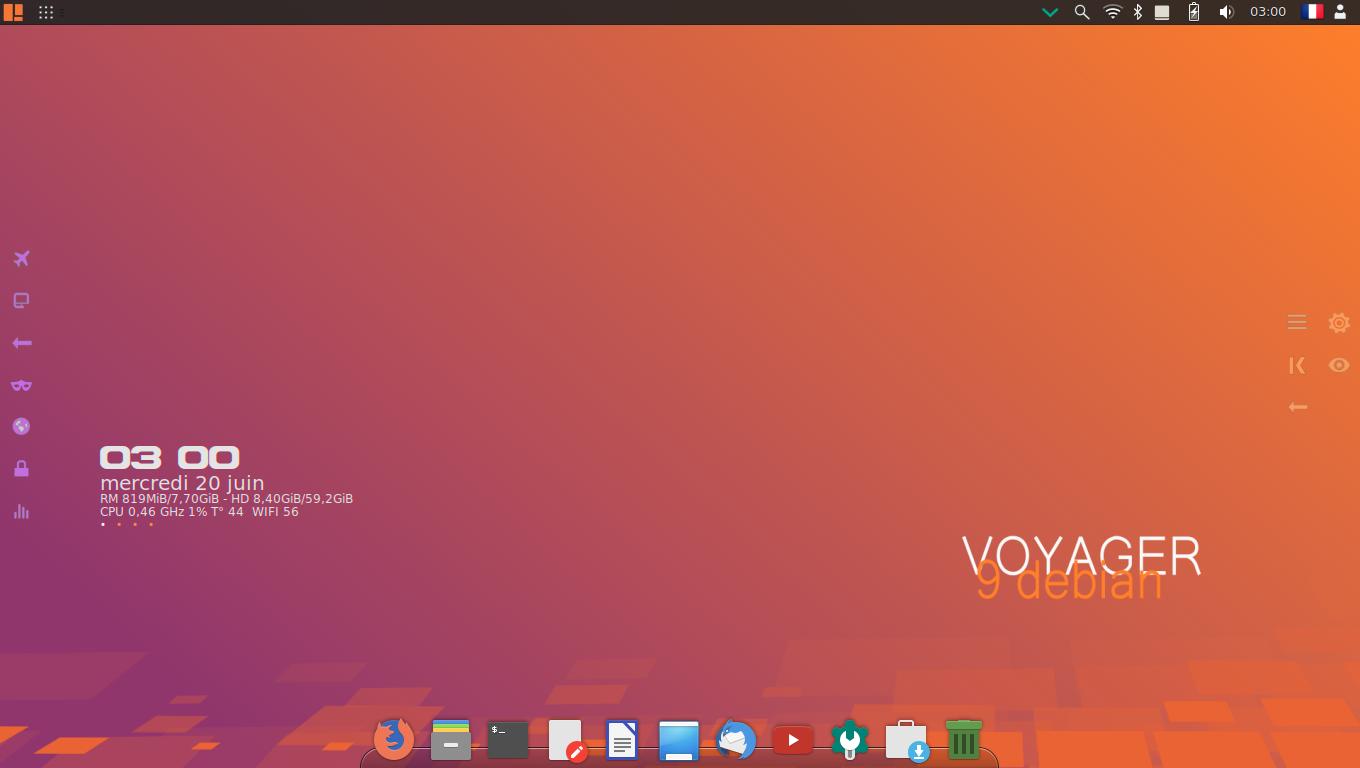Launch the terminal from the dock

tap(508, 740)
